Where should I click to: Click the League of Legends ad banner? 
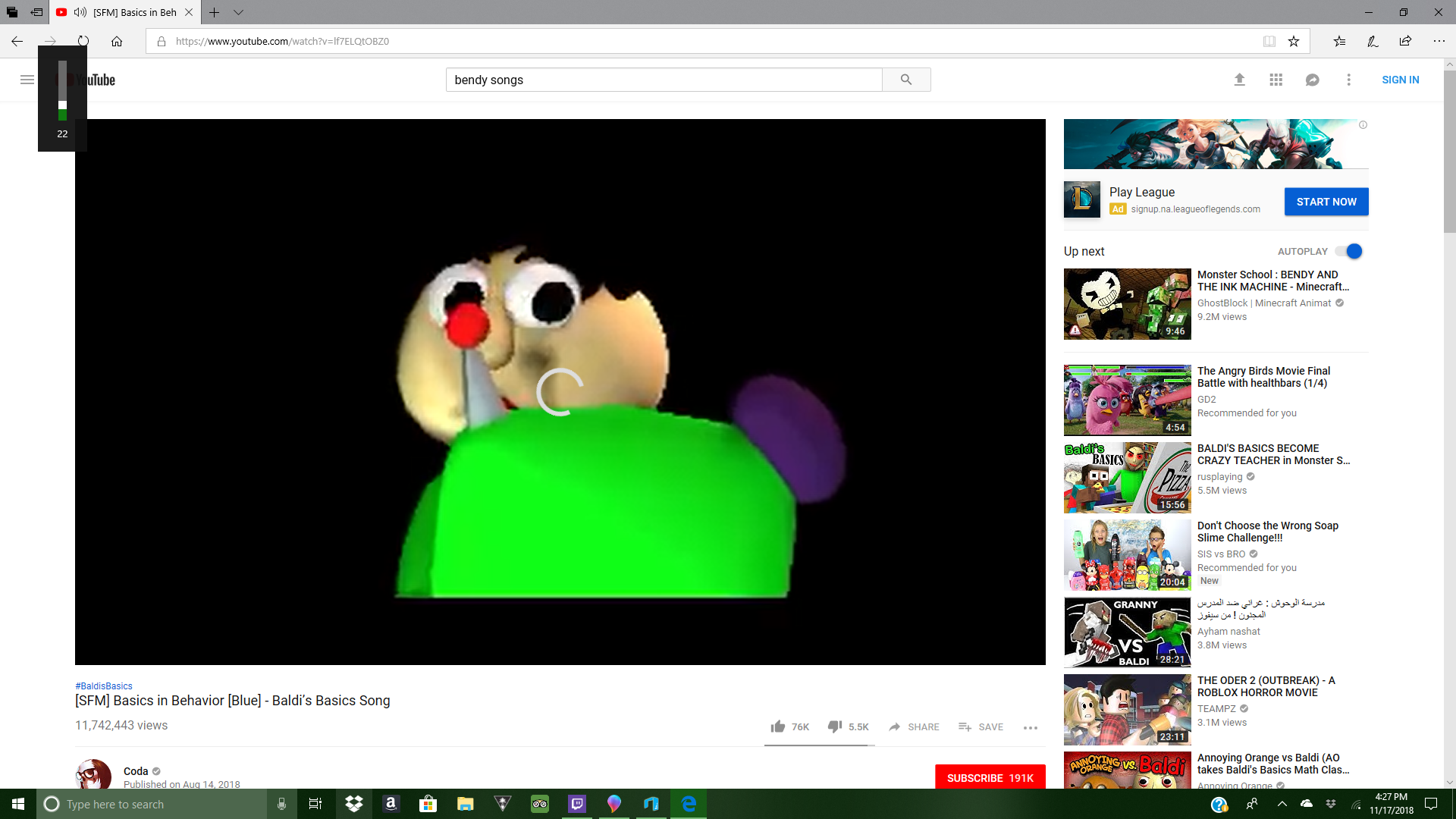[x=1216, y=144]
